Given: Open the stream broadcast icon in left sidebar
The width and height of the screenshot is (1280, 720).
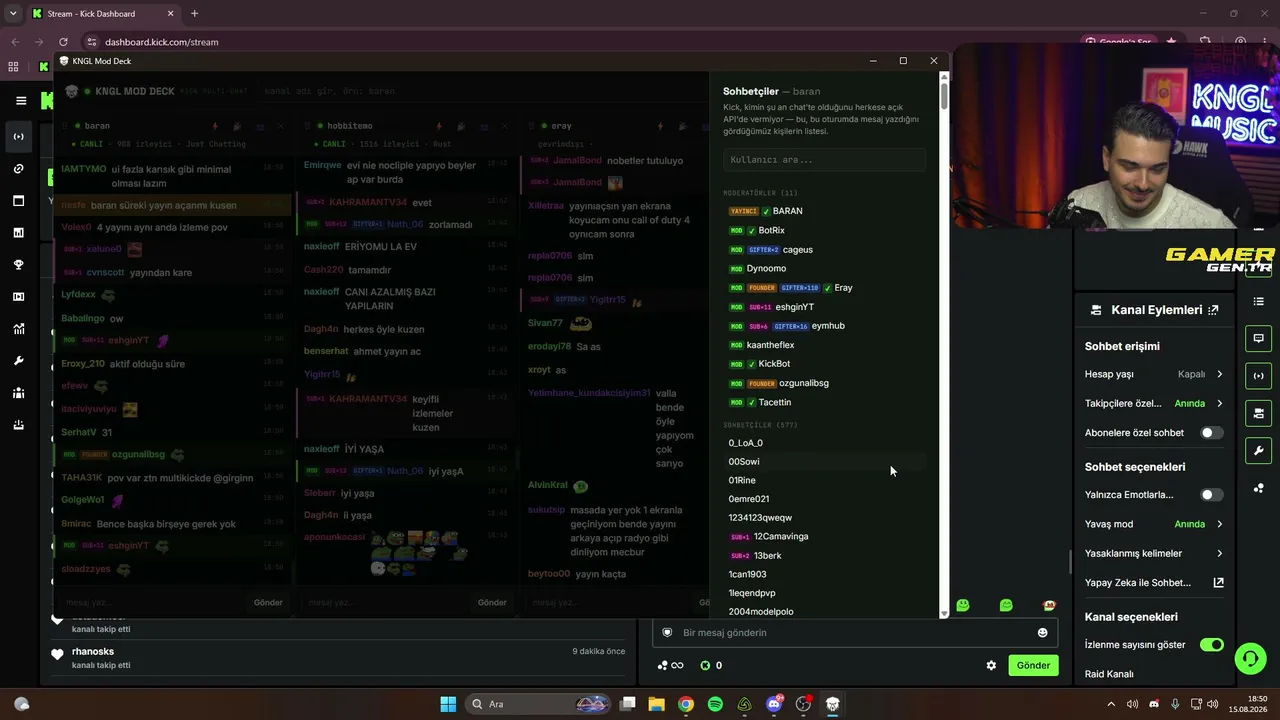Looking at the screenshot, I should click(18, 136).
